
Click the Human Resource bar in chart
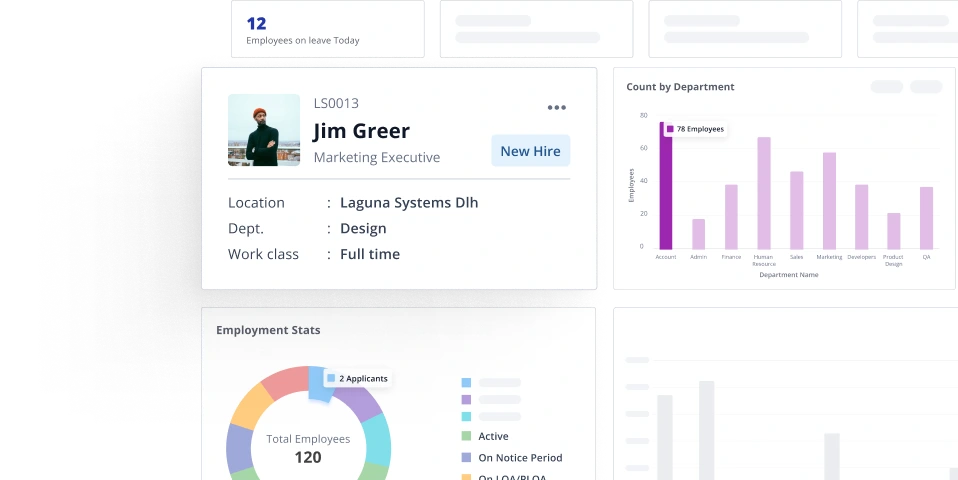tap(763, 193)
